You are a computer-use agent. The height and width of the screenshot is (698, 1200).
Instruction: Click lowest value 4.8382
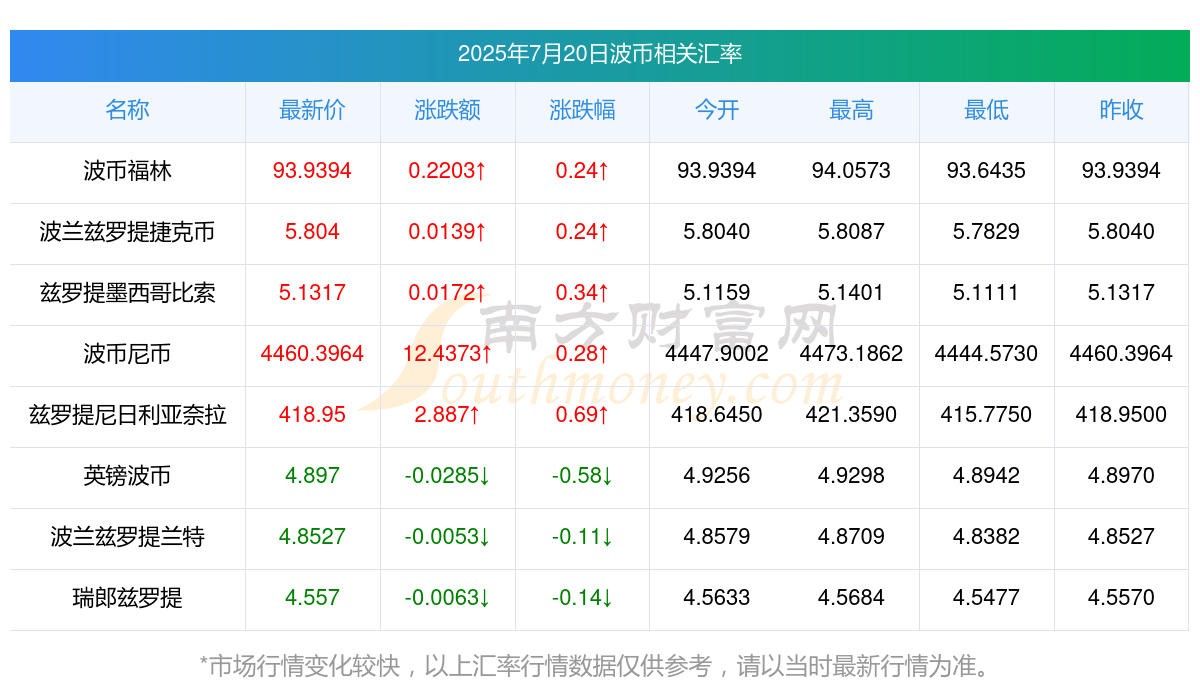(x=986, y=537)
